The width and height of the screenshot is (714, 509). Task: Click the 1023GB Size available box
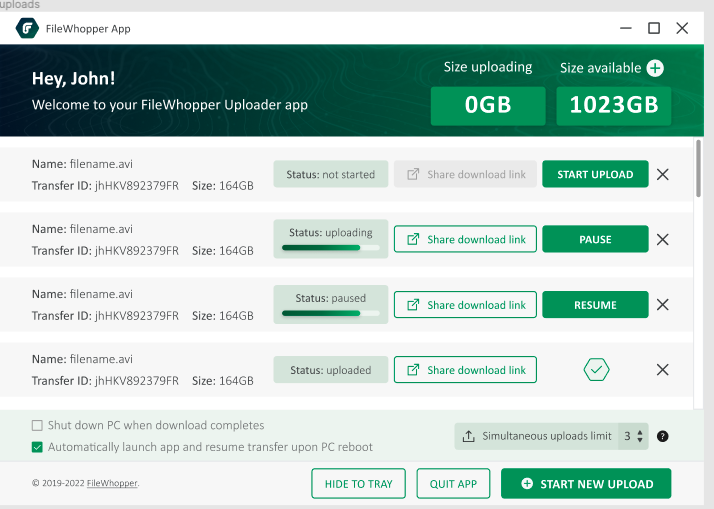click(x=614, y=106)
